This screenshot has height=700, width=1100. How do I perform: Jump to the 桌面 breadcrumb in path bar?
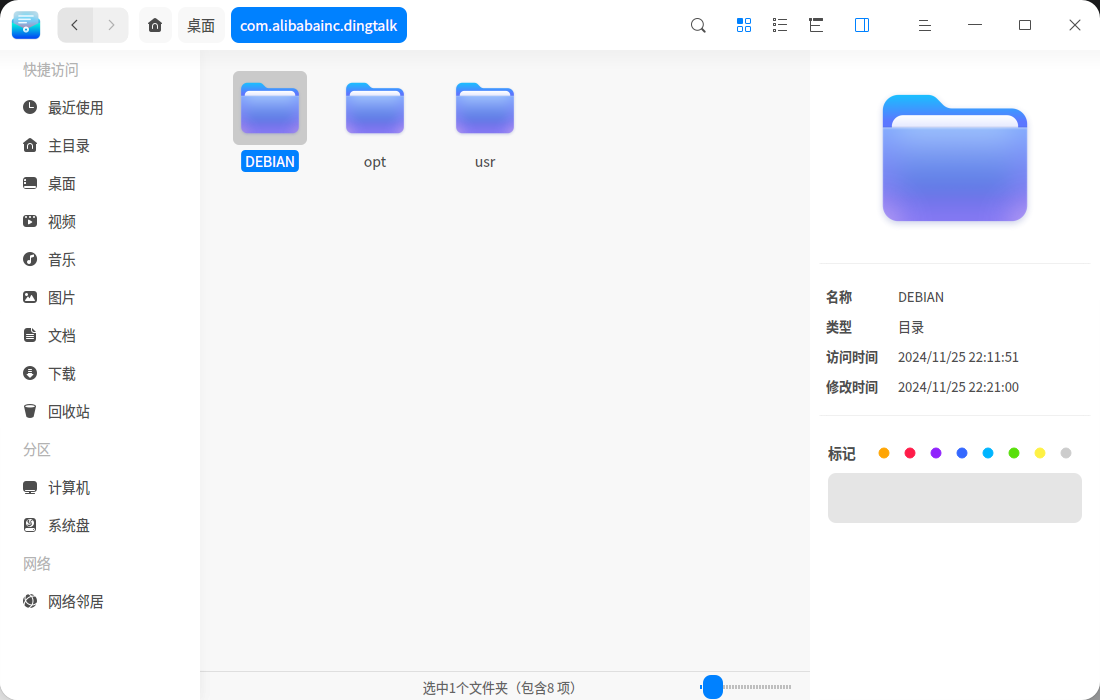201,25
